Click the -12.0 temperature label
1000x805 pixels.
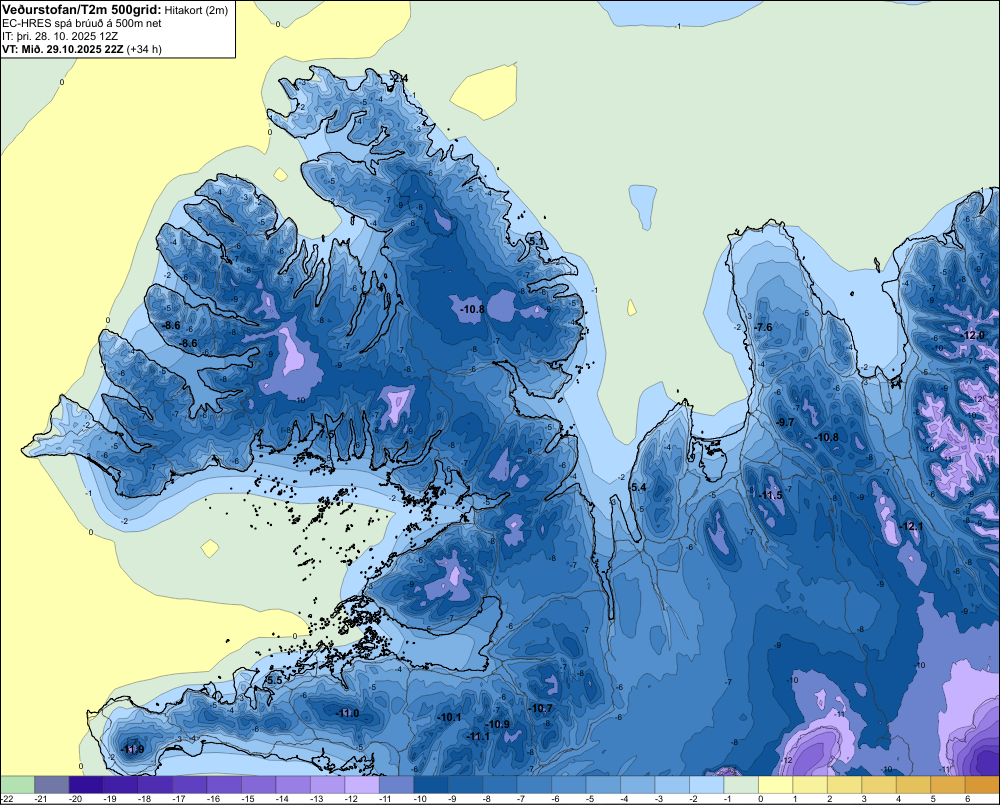(974, 336)
